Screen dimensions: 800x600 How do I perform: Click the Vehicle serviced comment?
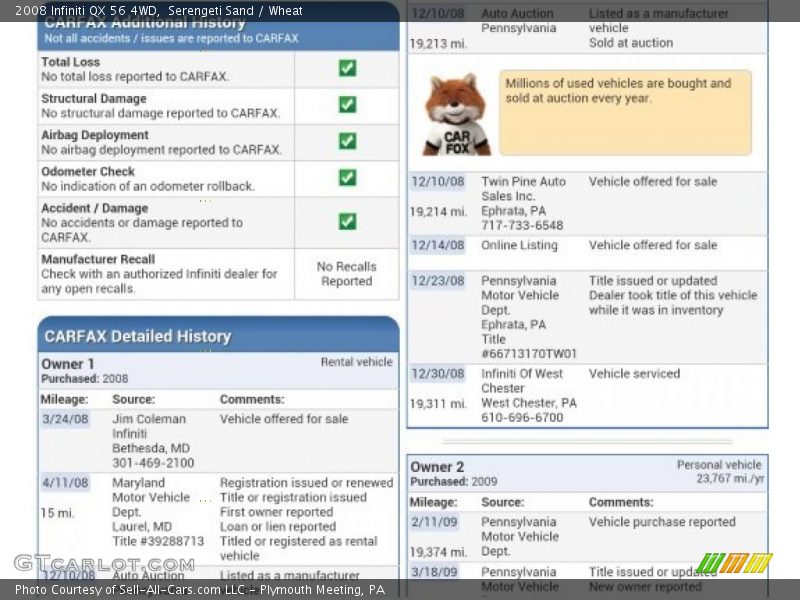(634, 374)
